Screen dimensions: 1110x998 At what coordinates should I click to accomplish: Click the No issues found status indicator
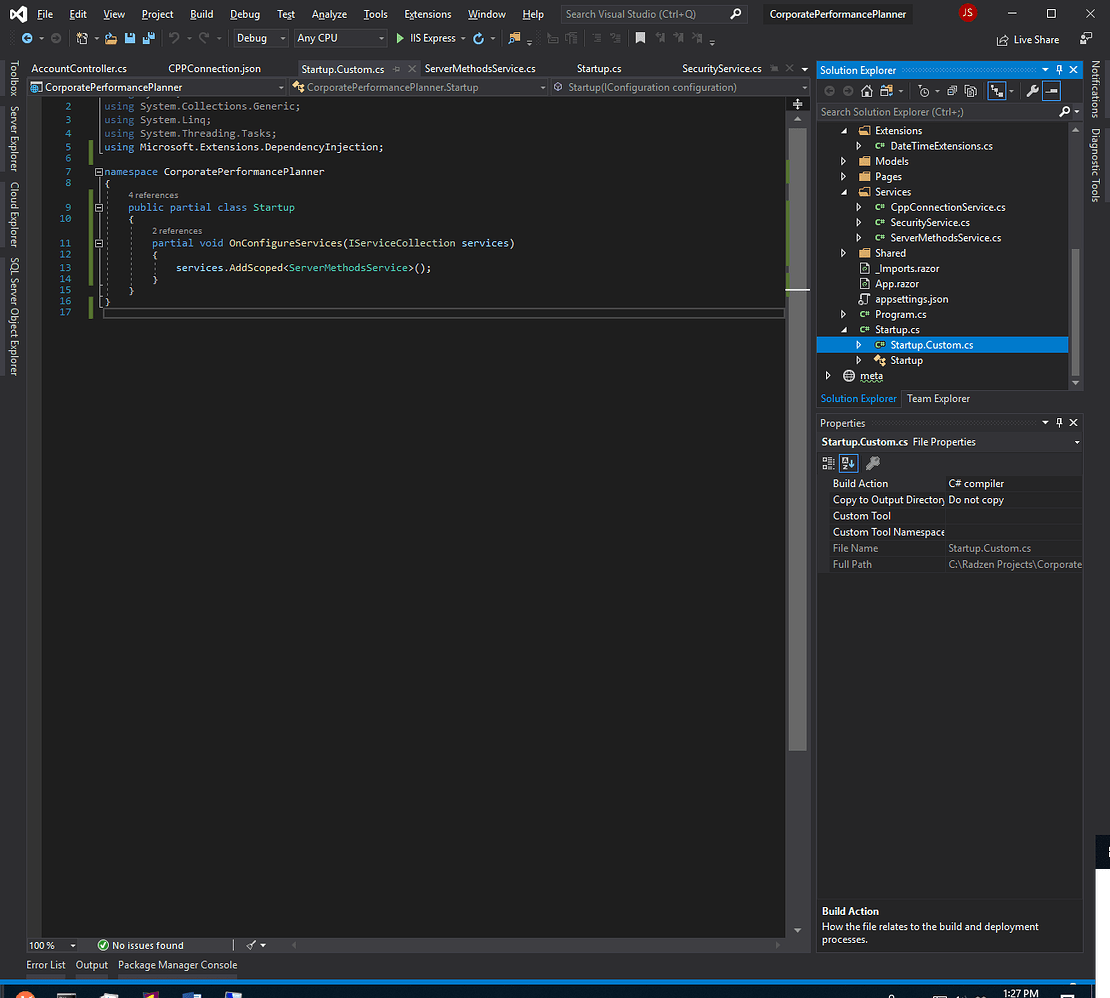(x=140, y=945)
